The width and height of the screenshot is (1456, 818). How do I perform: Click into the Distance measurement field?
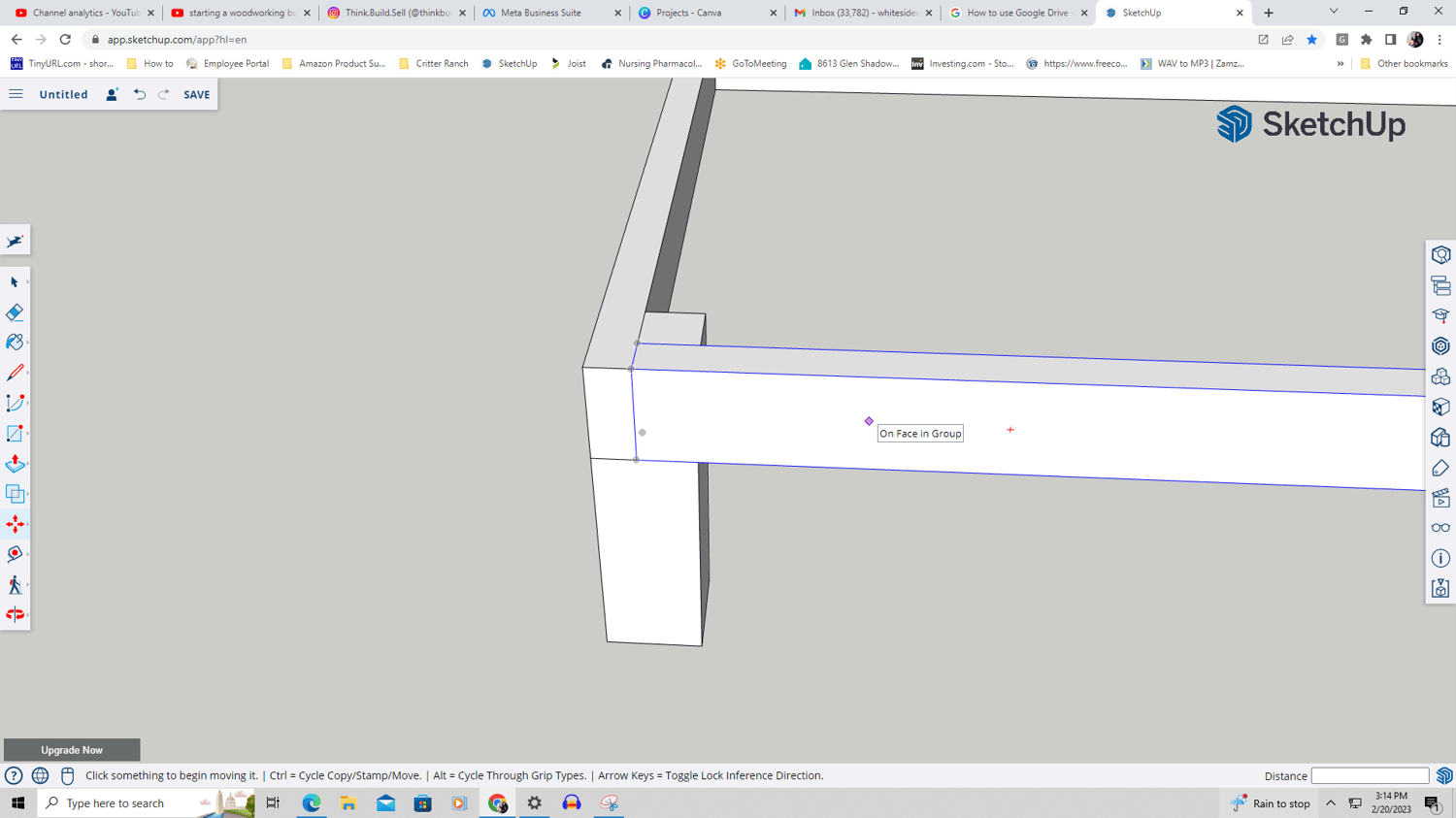[x=1370, y=775]
